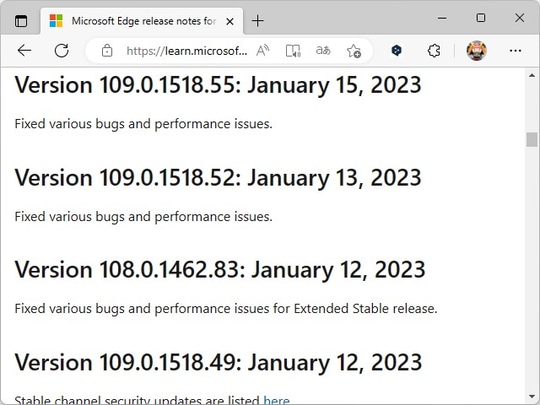Open Immersive Reader mode
This screenshot has width=540, height=405.
click(293, 51)
